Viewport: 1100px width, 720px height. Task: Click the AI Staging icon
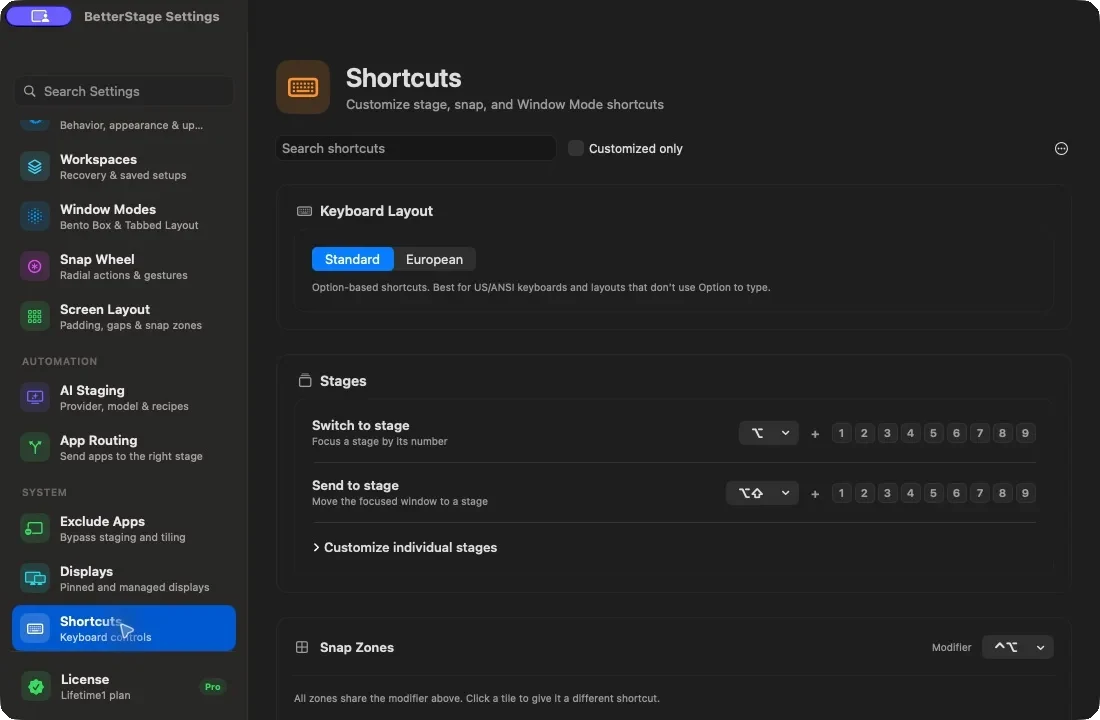coord(34,397)
